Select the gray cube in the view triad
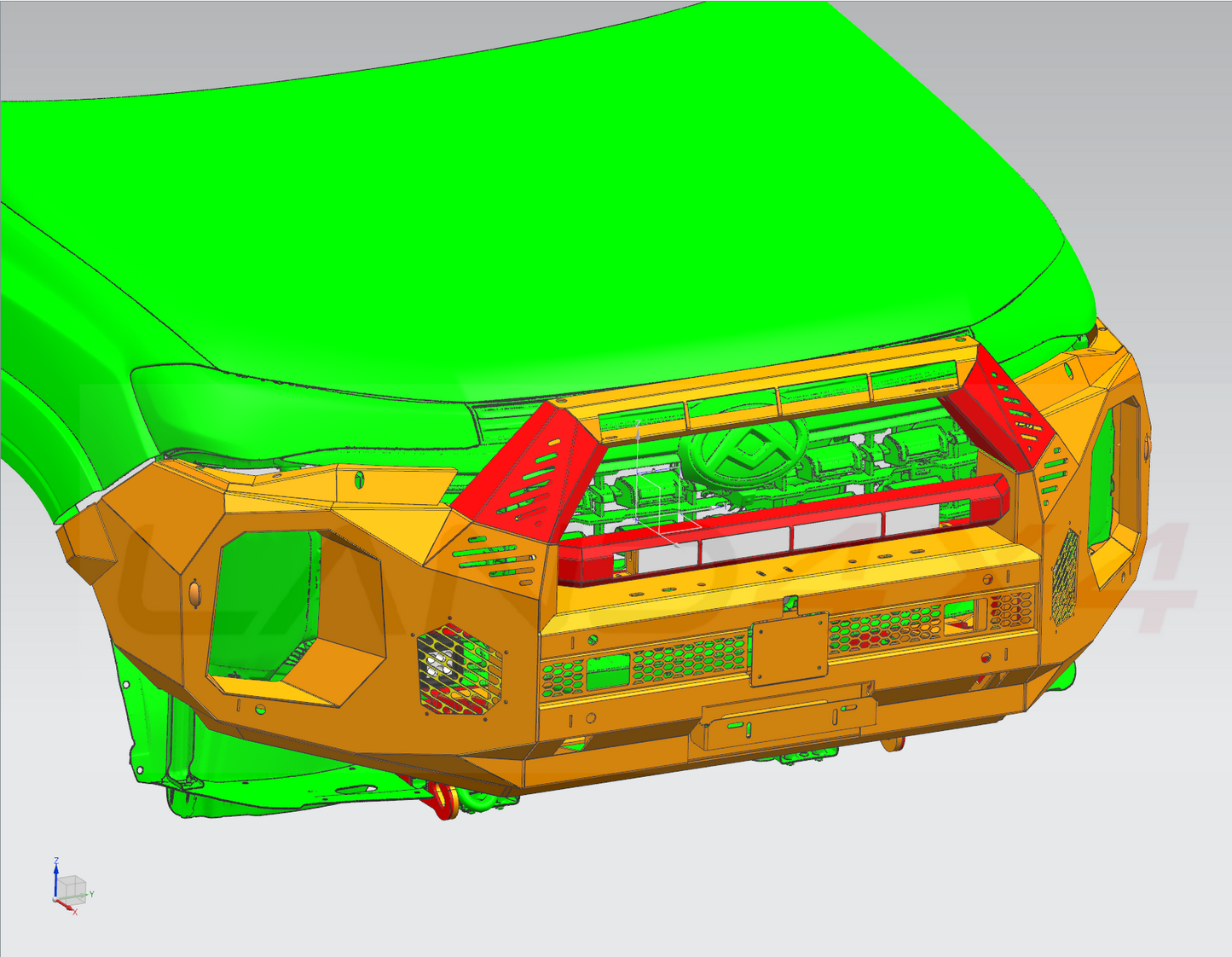Image resolution: width=1232 pixels, height=957 pixels. tap(72, 887)
